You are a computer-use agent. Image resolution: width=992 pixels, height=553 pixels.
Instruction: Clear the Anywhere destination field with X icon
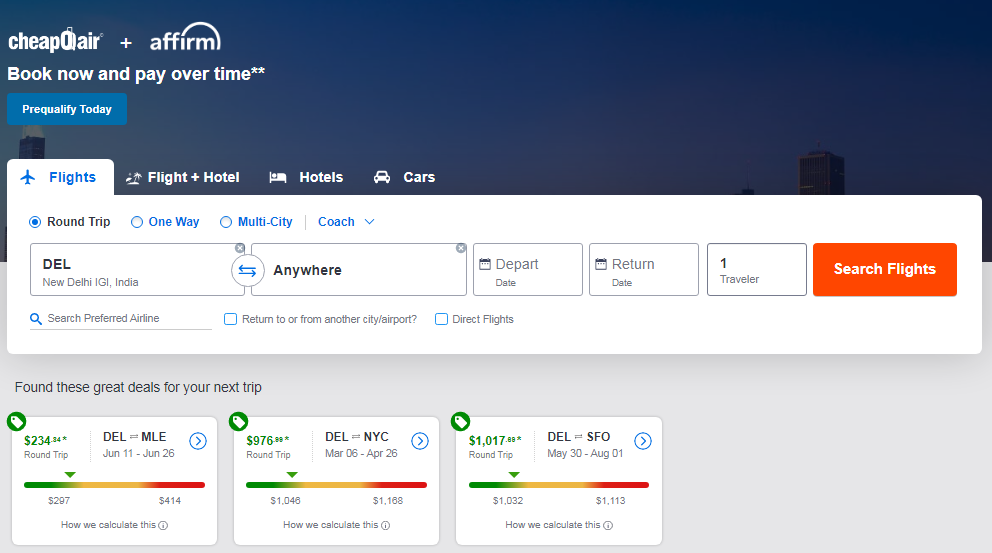(461, 248)
